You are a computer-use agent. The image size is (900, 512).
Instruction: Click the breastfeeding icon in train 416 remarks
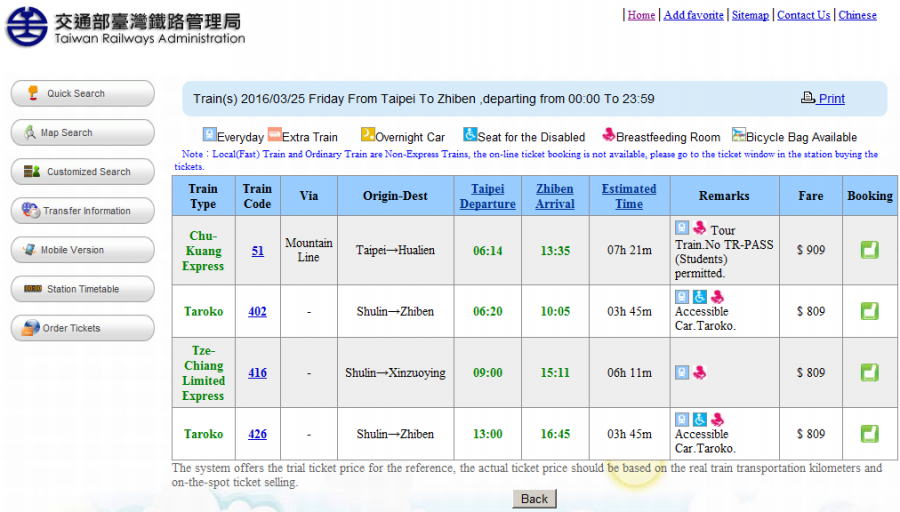(700, 373)
